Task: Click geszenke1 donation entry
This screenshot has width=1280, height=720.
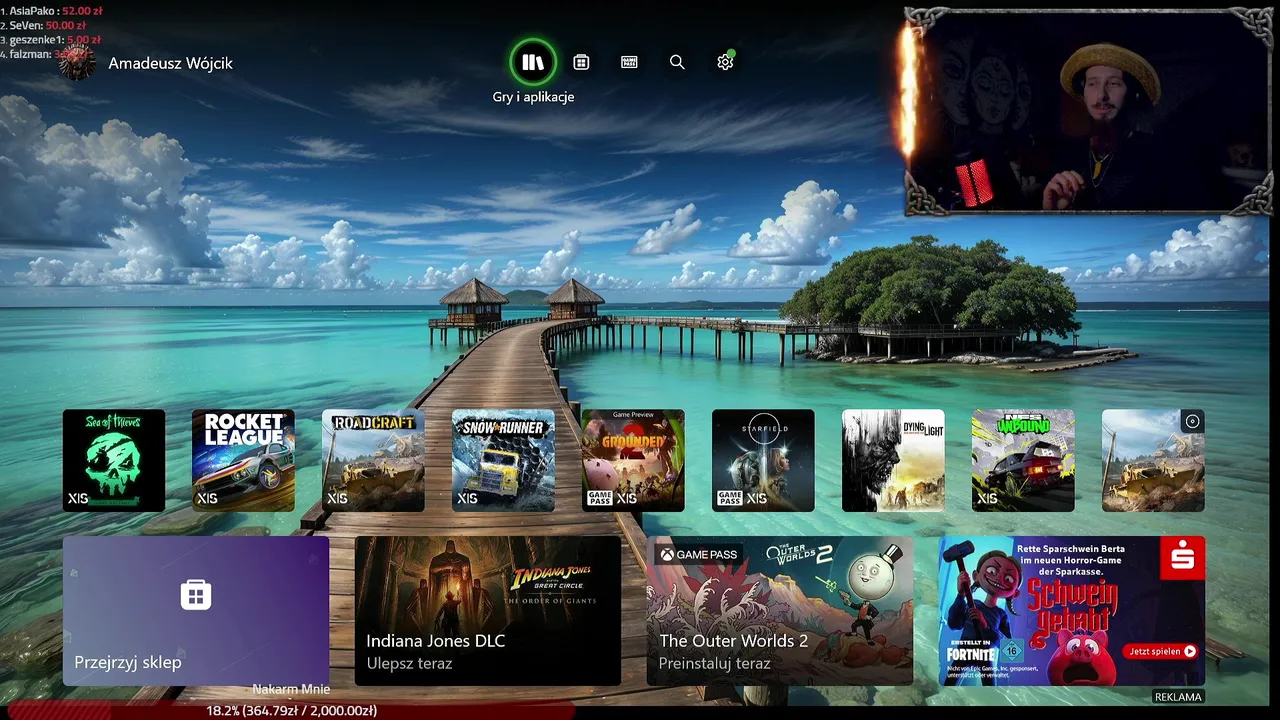Action: [51, 40]
